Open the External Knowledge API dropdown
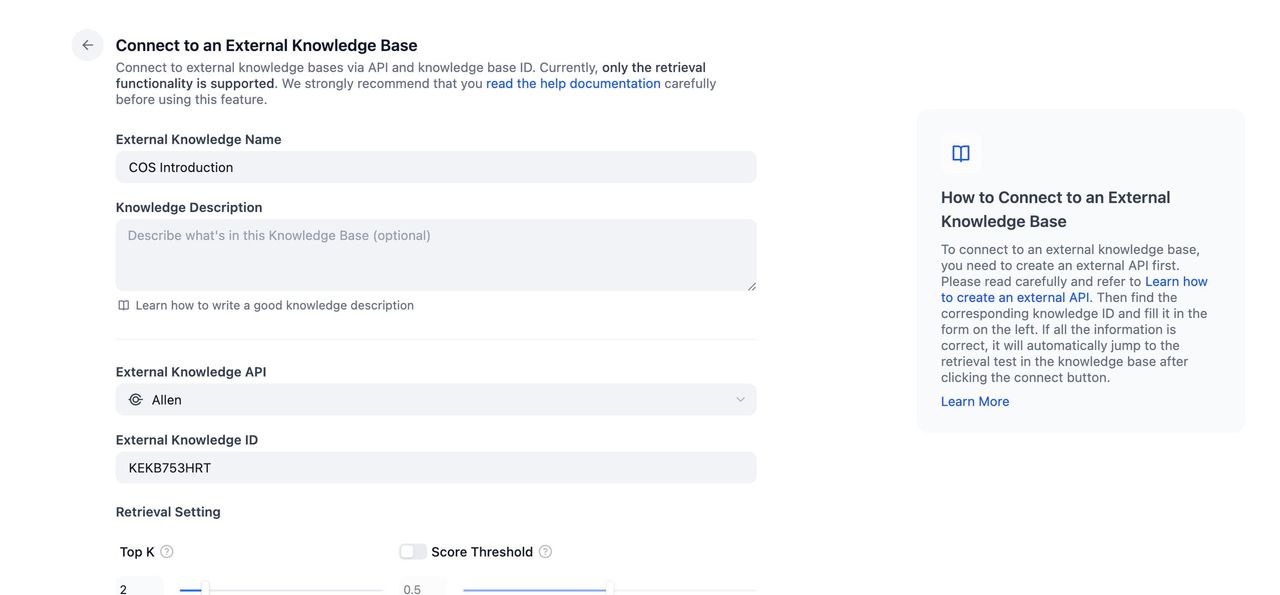Screen dimensions: 1280x595 coord(436,400)
